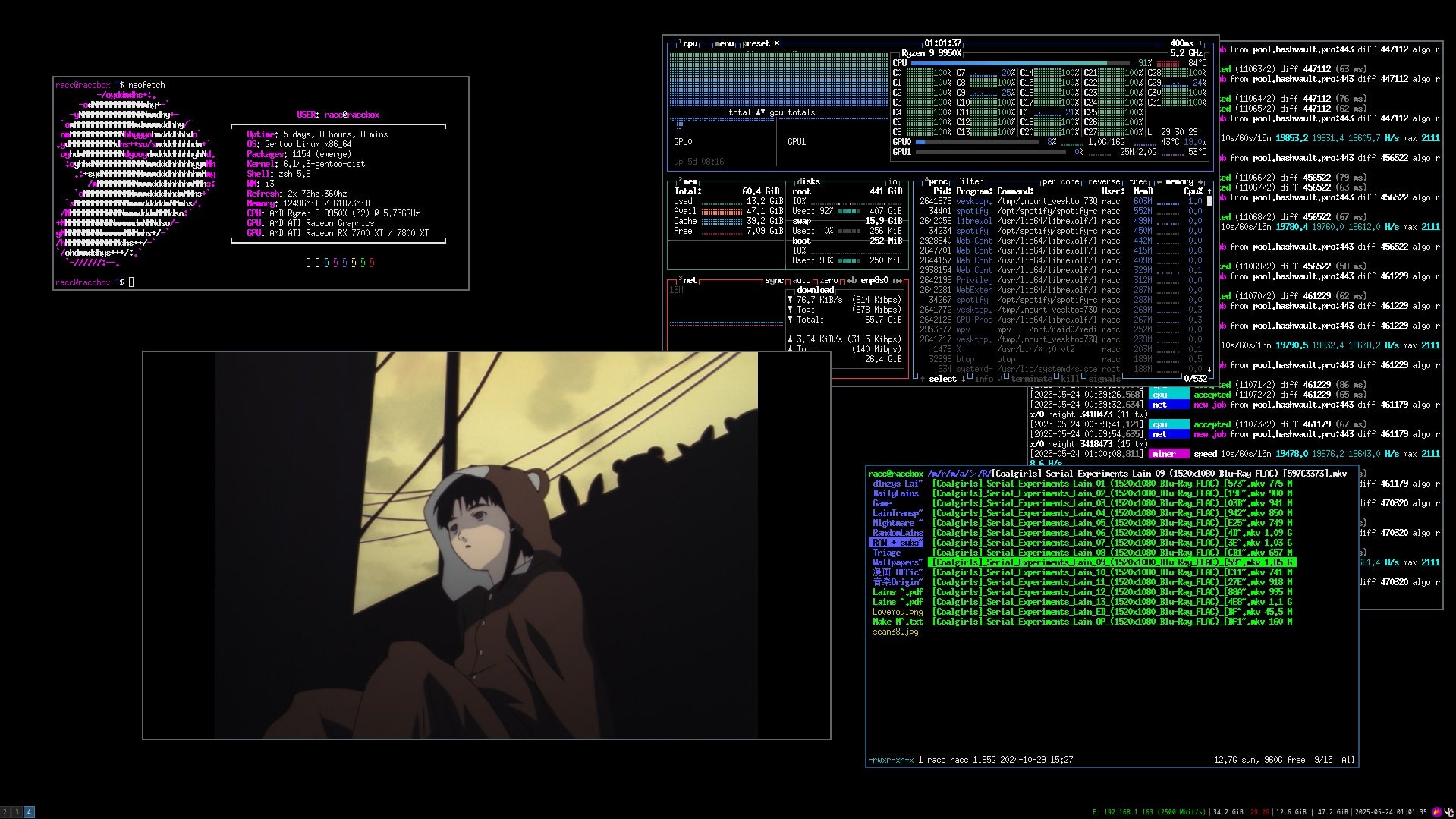Click right arrow after 'memory' sort column
Viewport: 1456px width, 819px height.
1200,181
